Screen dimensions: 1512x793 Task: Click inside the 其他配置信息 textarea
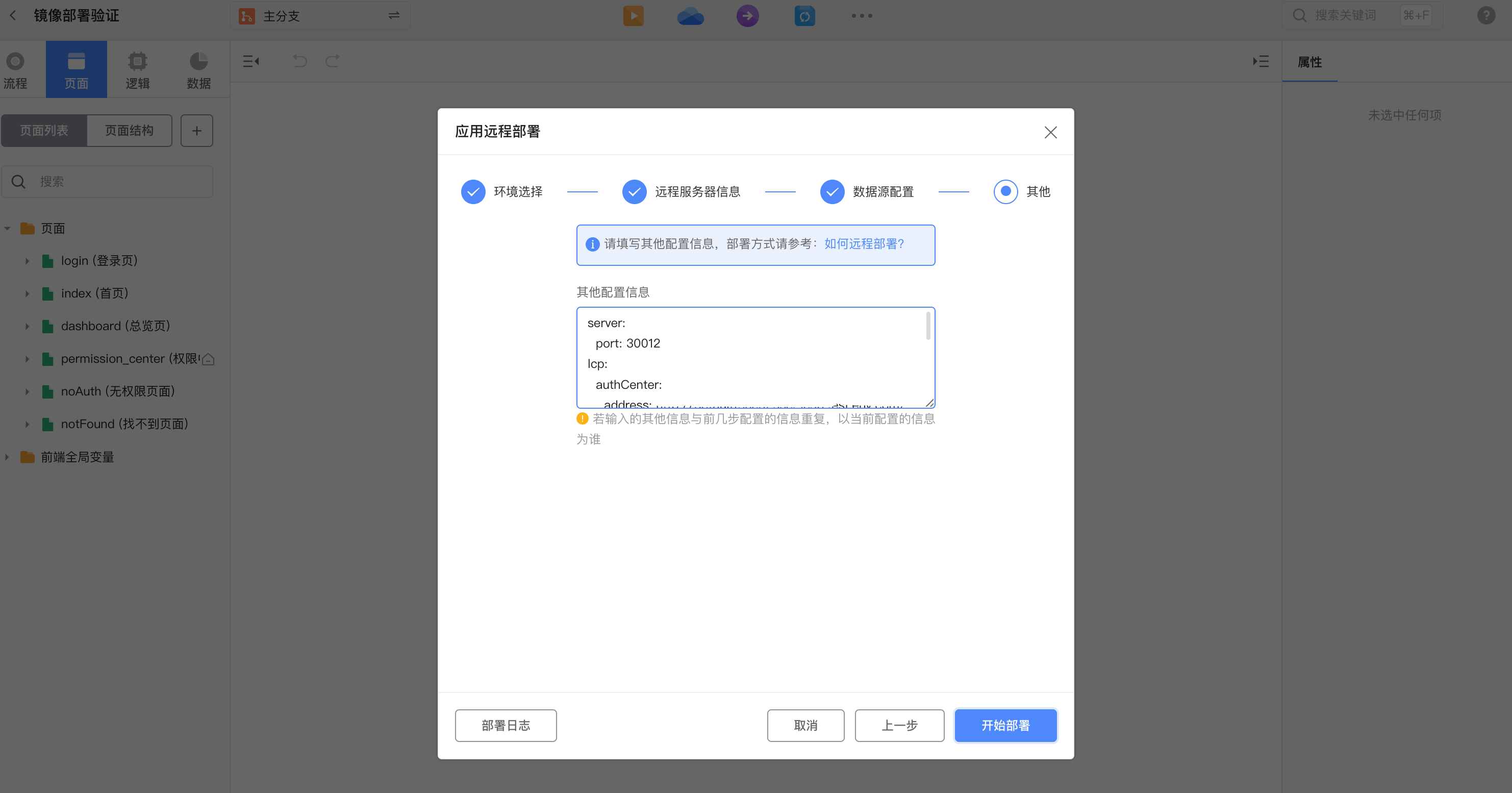point(755,358)
